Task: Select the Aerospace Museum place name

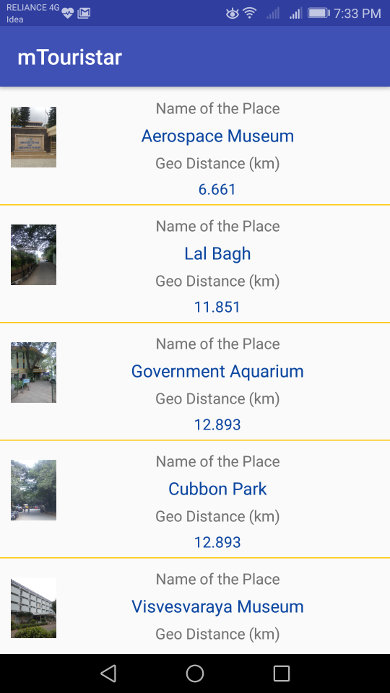Action: point(218,136)
